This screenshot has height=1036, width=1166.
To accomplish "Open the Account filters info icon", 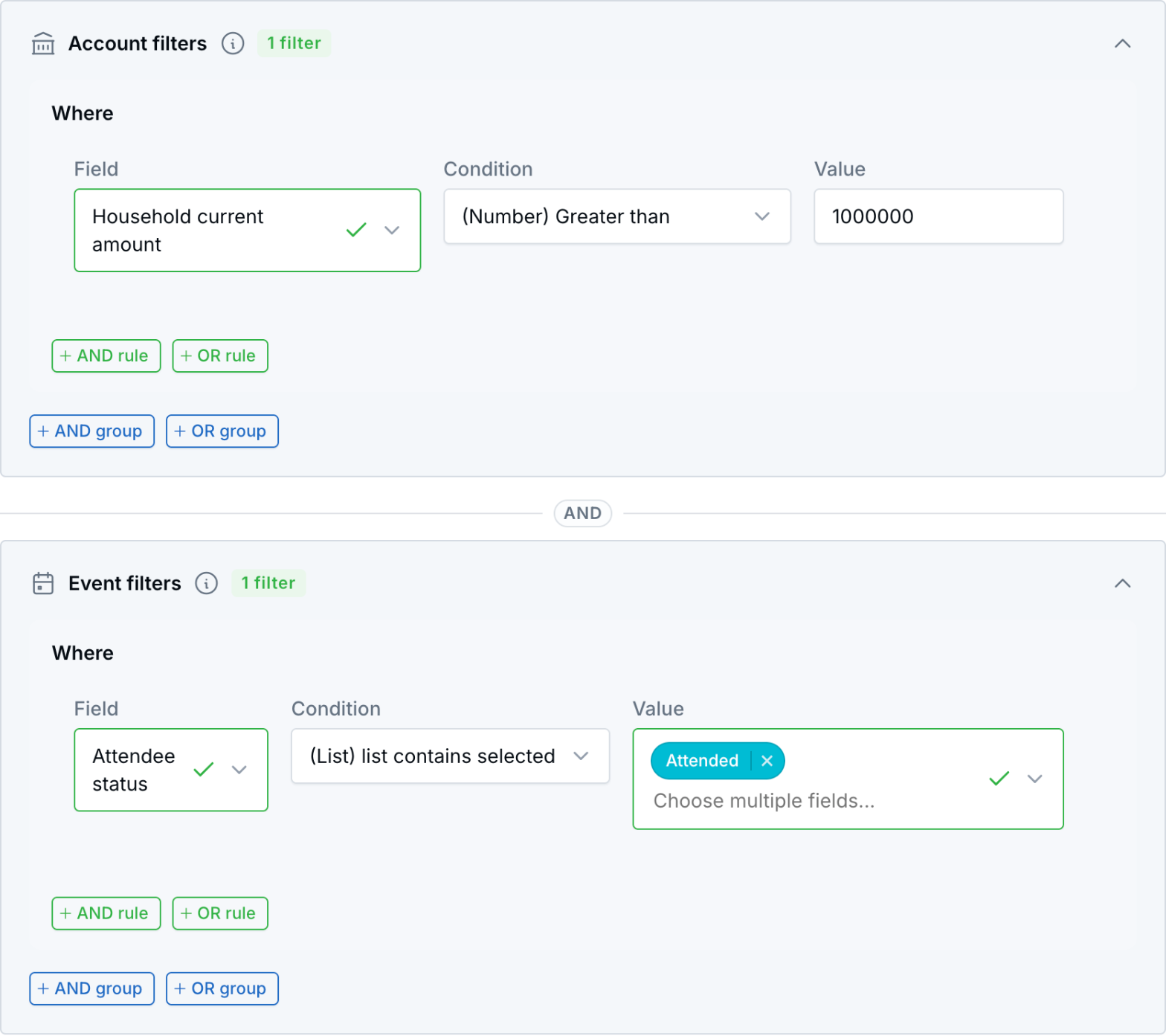I will coord(233,44).
